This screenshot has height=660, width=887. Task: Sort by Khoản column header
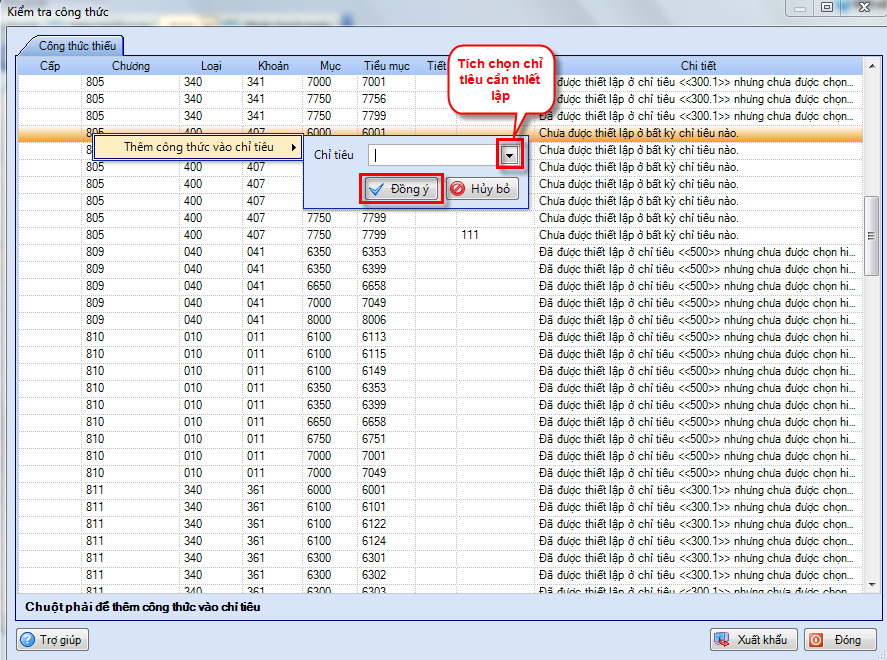(273, 66)
